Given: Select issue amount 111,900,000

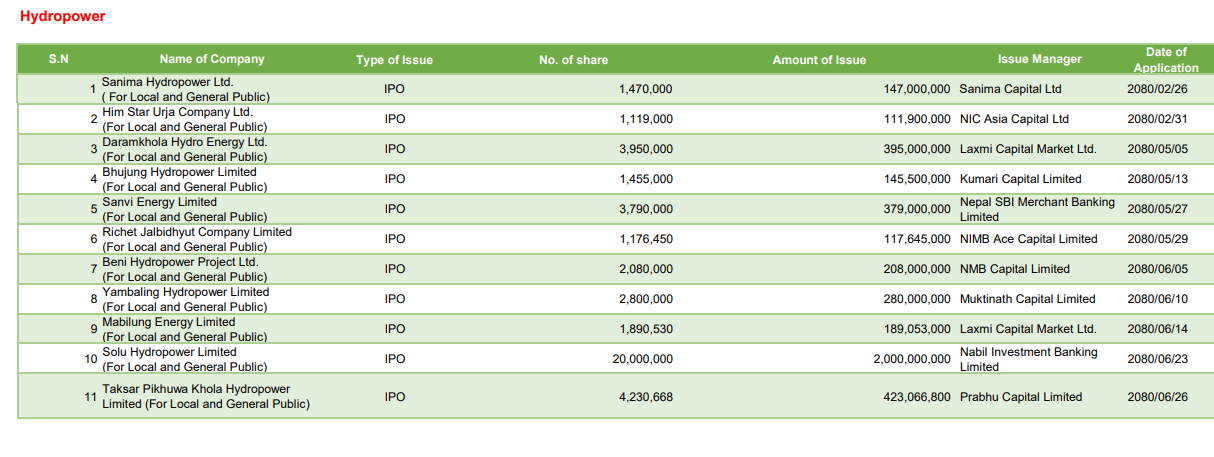Looking at the screenshot, I should click(917, 119).
